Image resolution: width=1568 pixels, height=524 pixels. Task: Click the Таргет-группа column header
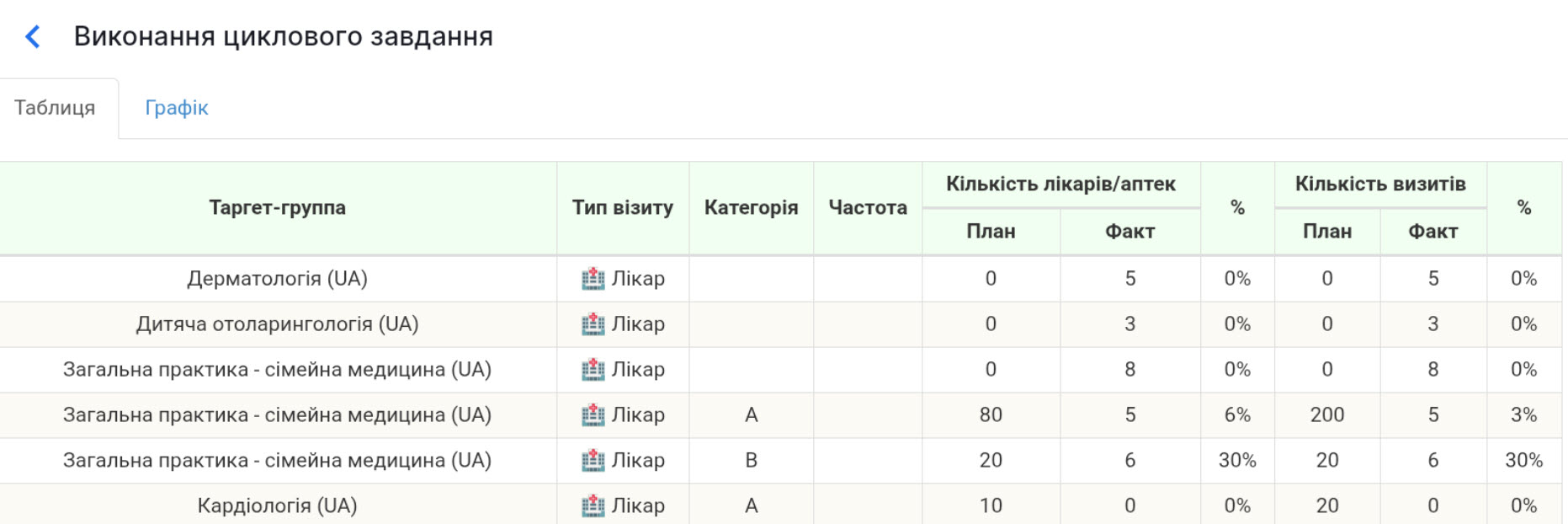point(278,207)
